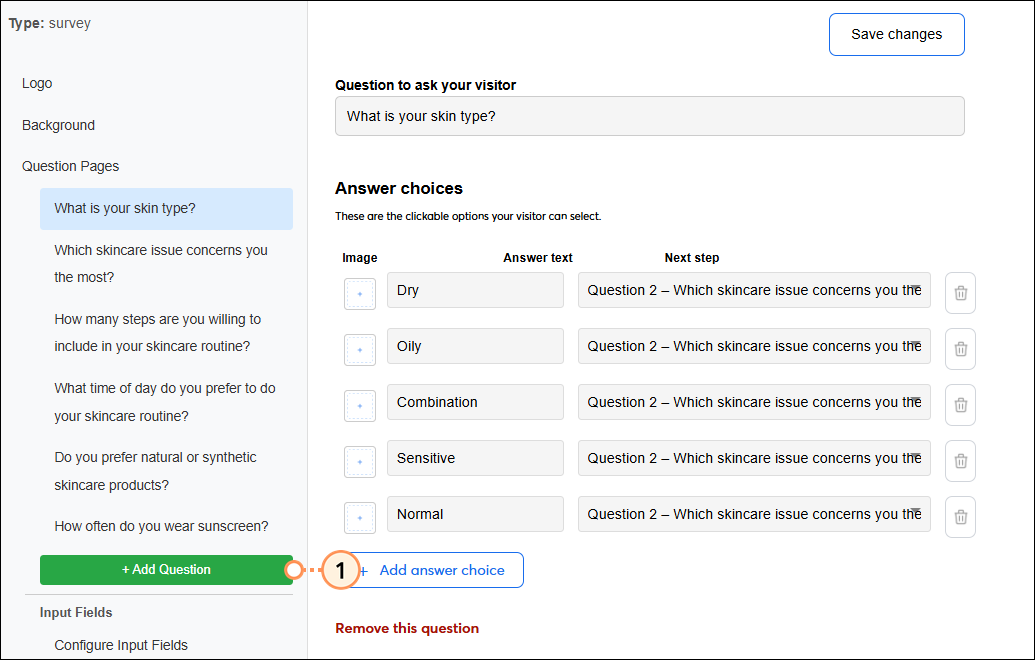
Task: Click the question text input field
Action: pyautogui.click(x=649, y=116)
